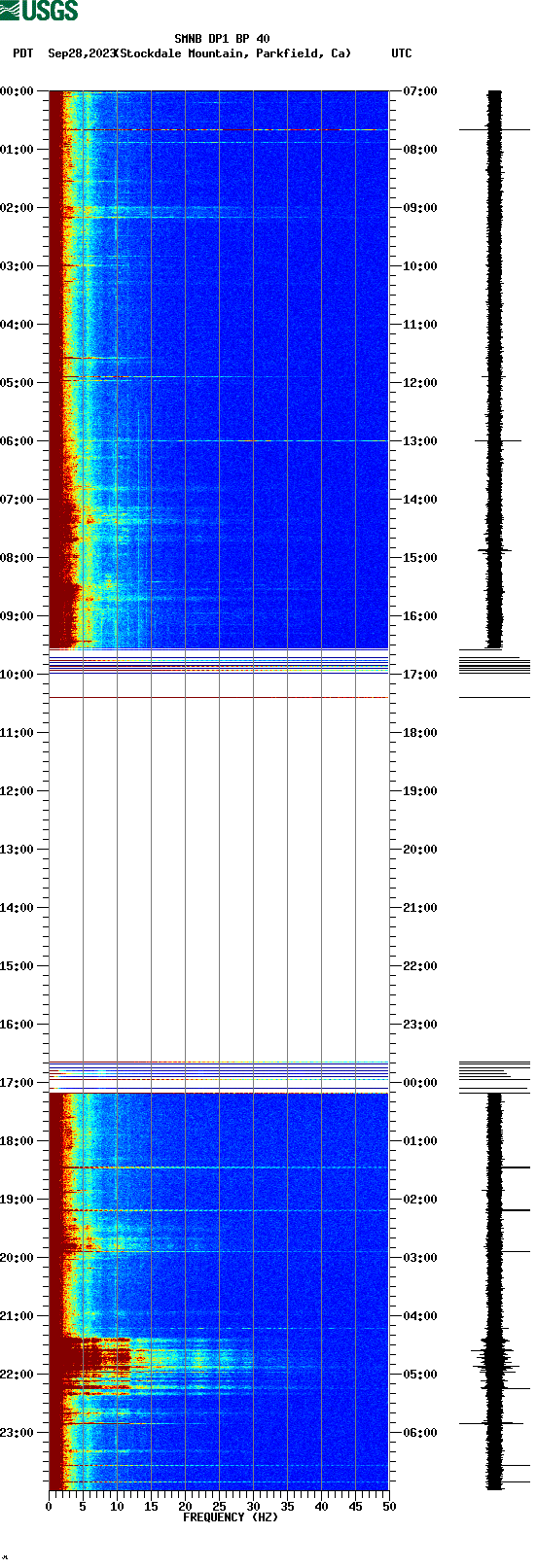The height and width of the screenshot is (1568, 537).
Task: Click the PDT time label 19:00
Action: tap(18, 1200)
